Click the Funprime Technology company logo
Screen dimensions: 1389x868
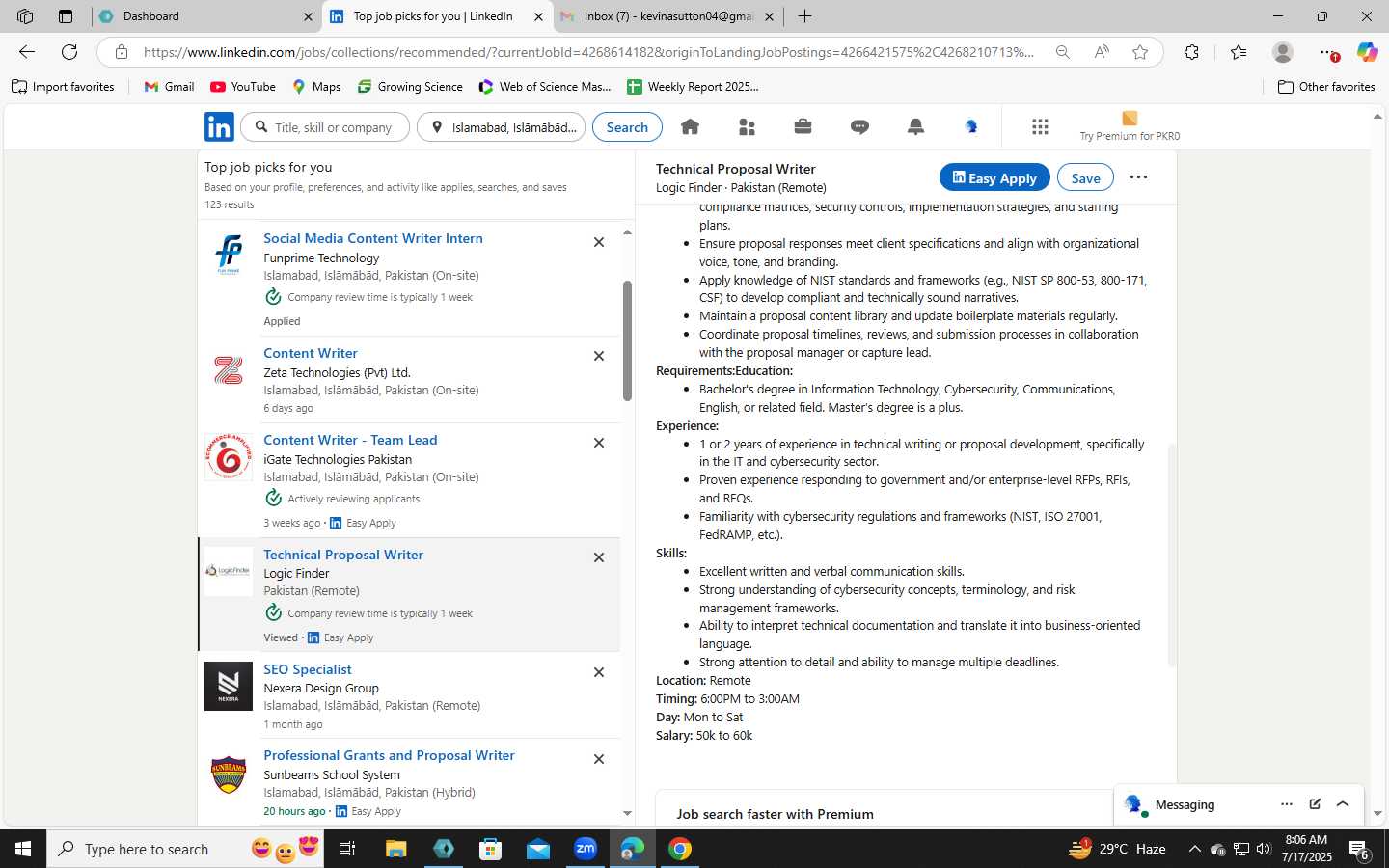click(229, 255)
